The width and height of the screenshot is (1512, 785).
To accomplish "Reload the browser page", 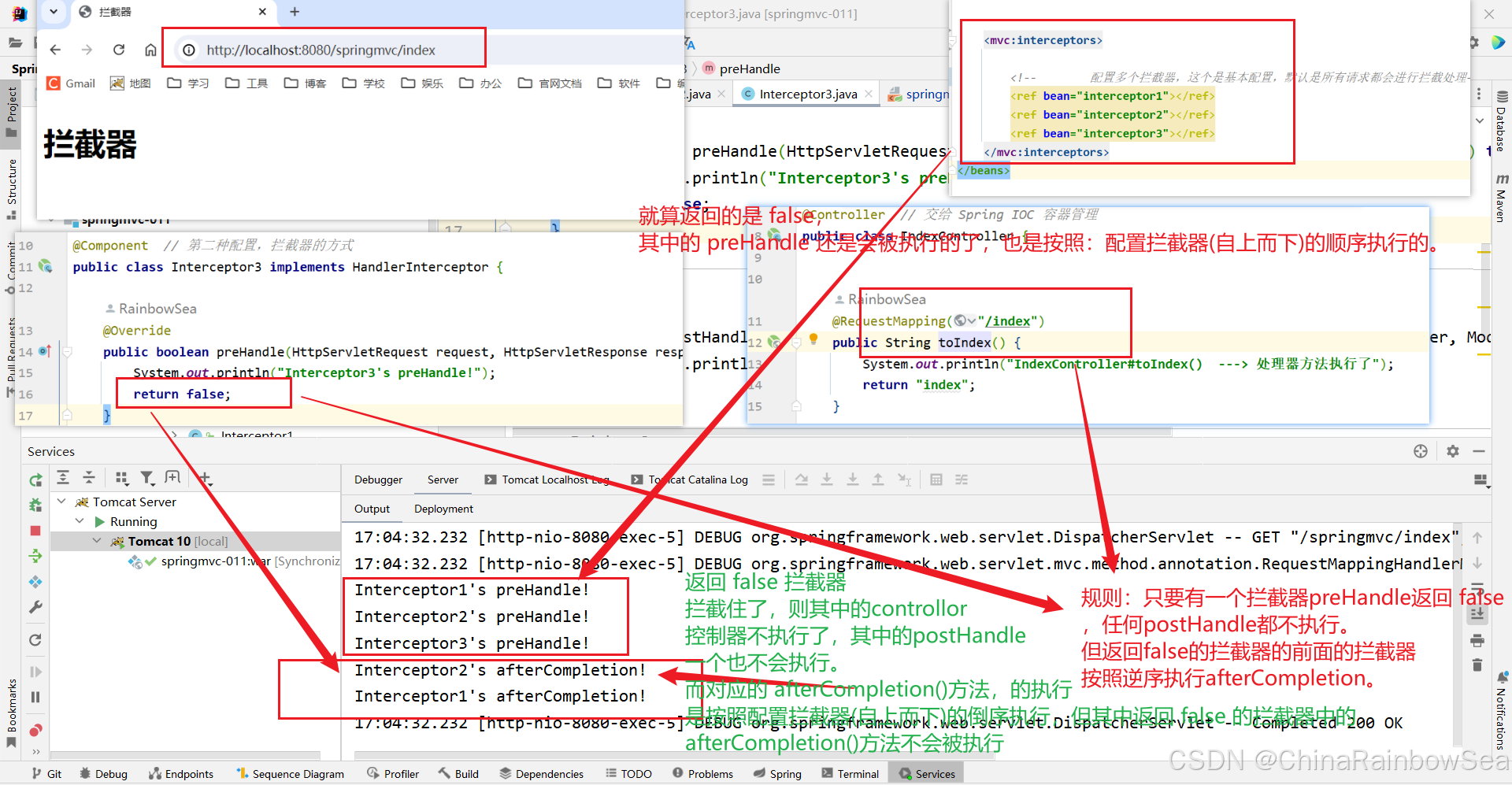I will [119, 50].
